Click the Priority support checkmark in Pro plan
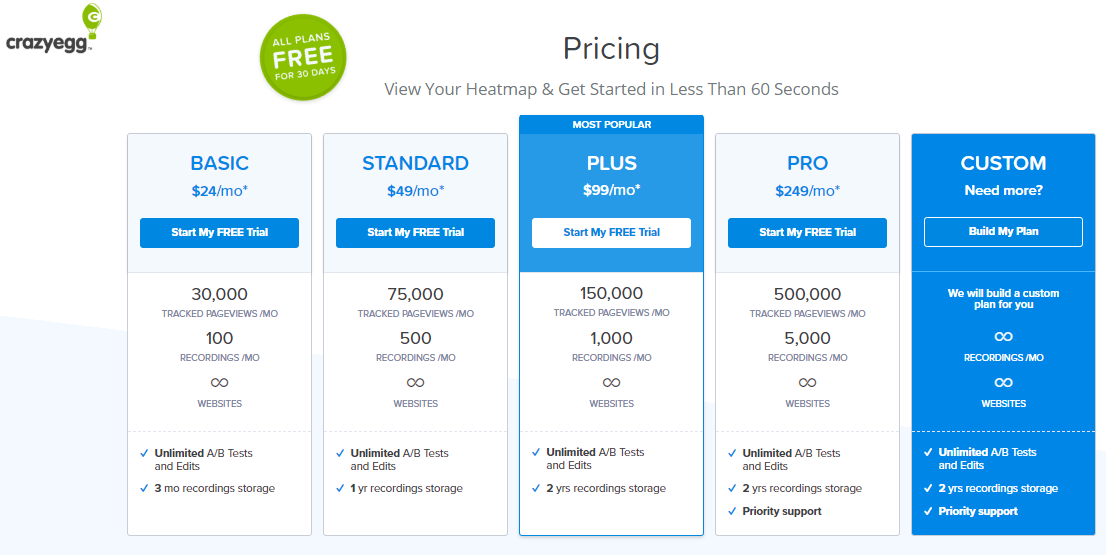This screenshot has height=555, width=1106. tap(731, 511)
